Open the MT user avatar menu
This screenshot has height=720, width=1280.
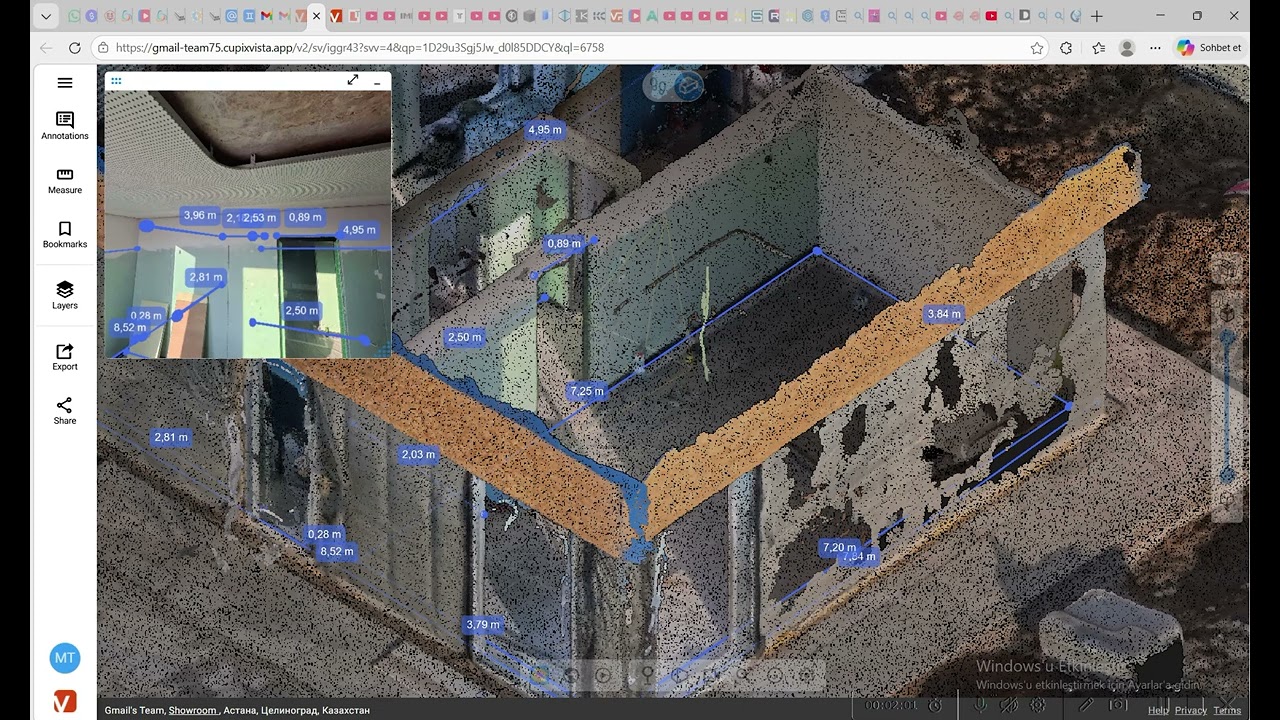pyautogui.click(x=65, y=658)
